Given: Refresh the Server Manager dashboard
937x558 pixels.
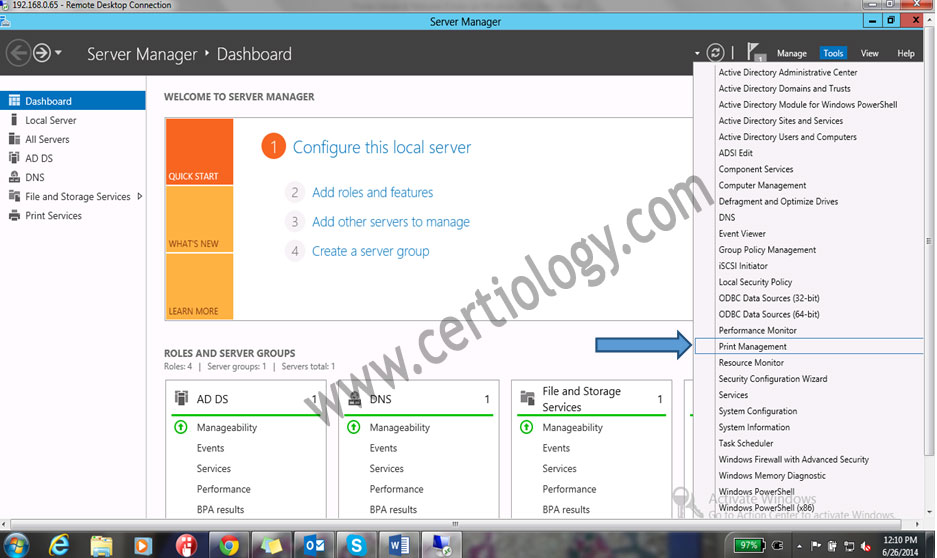Looking at the screenshot, I should (715, 53).
